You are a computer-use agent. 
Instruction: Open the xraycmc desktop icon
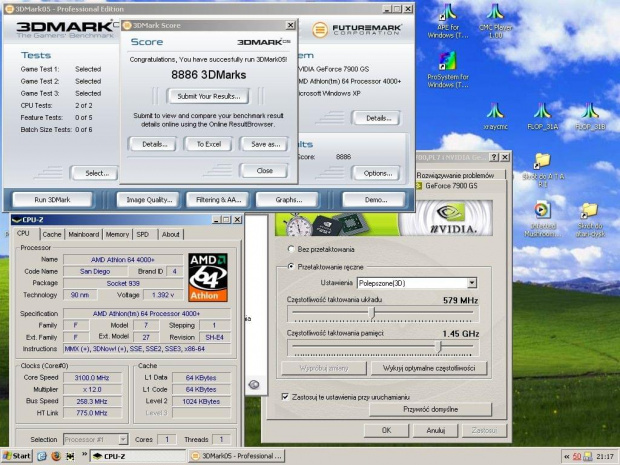pos(495,116)
